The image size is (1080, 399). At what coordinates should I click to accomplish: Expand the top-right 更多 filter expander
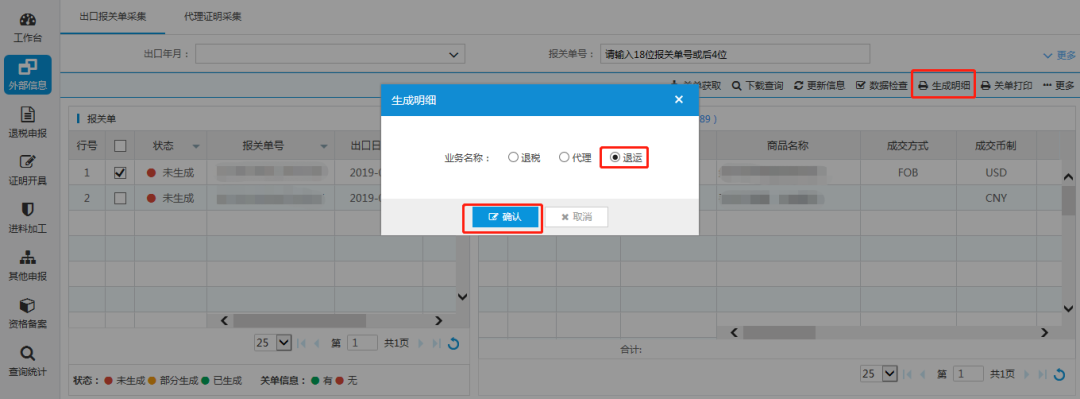pos(1059,55)
